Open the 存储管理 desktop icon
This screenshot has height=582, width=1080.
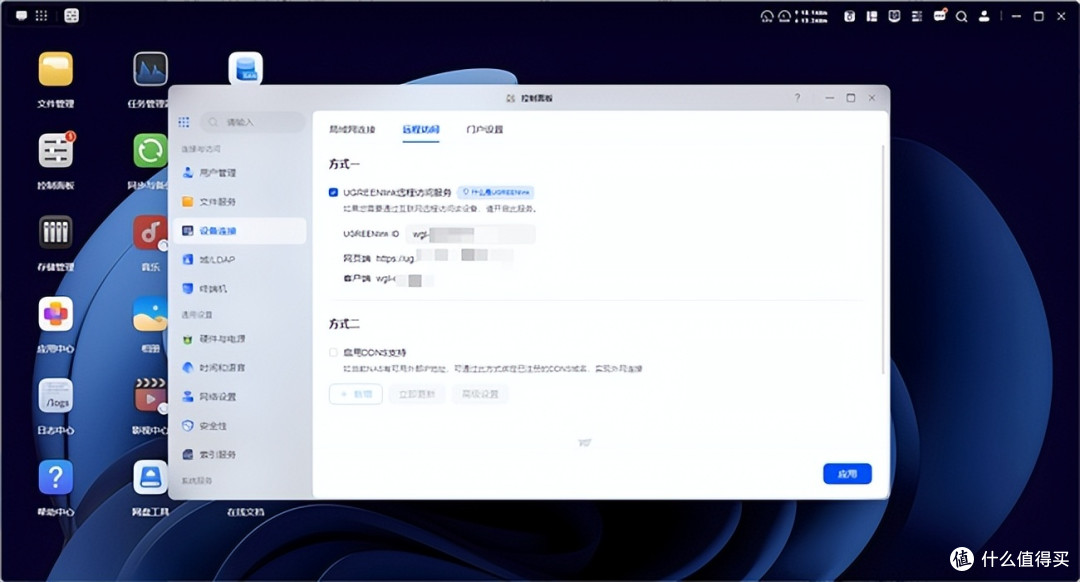point(56,233)
